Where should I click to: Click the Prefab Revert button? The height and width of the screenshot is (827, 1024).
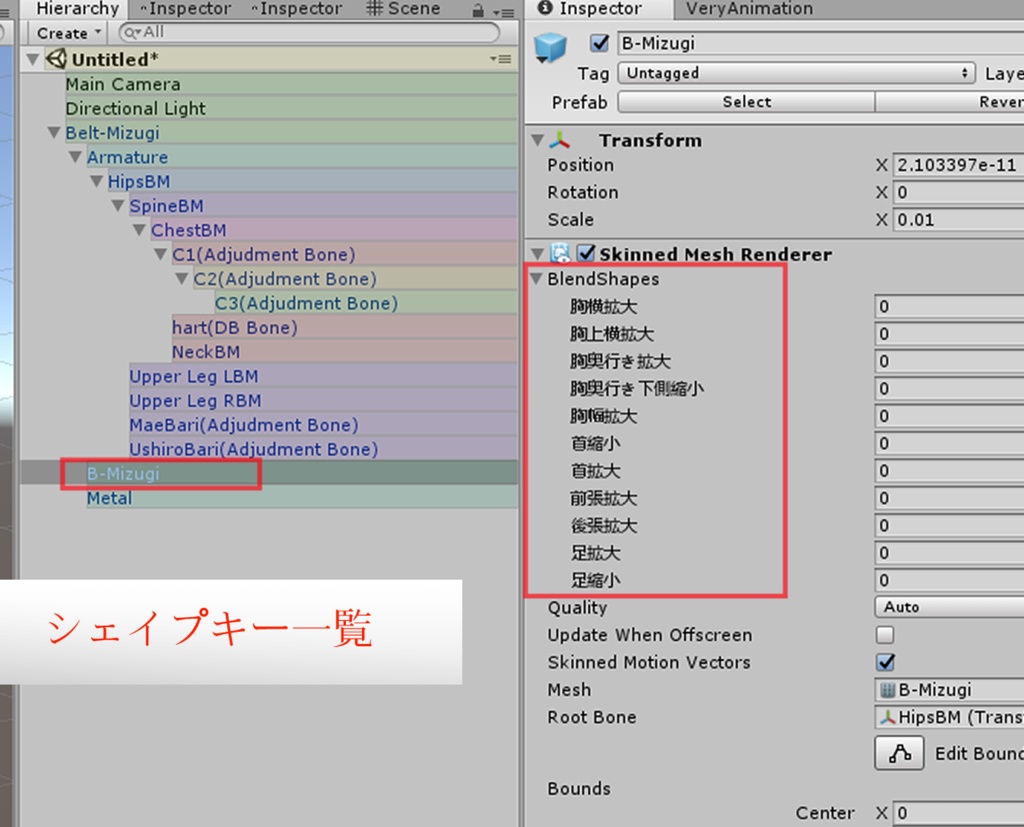pos(950,102)
